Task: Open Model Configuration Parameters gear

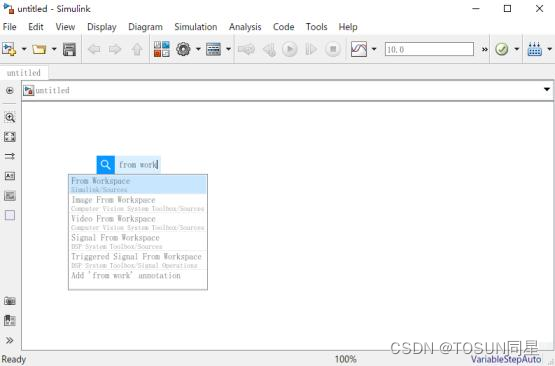Action: click(x=183, y=49)
